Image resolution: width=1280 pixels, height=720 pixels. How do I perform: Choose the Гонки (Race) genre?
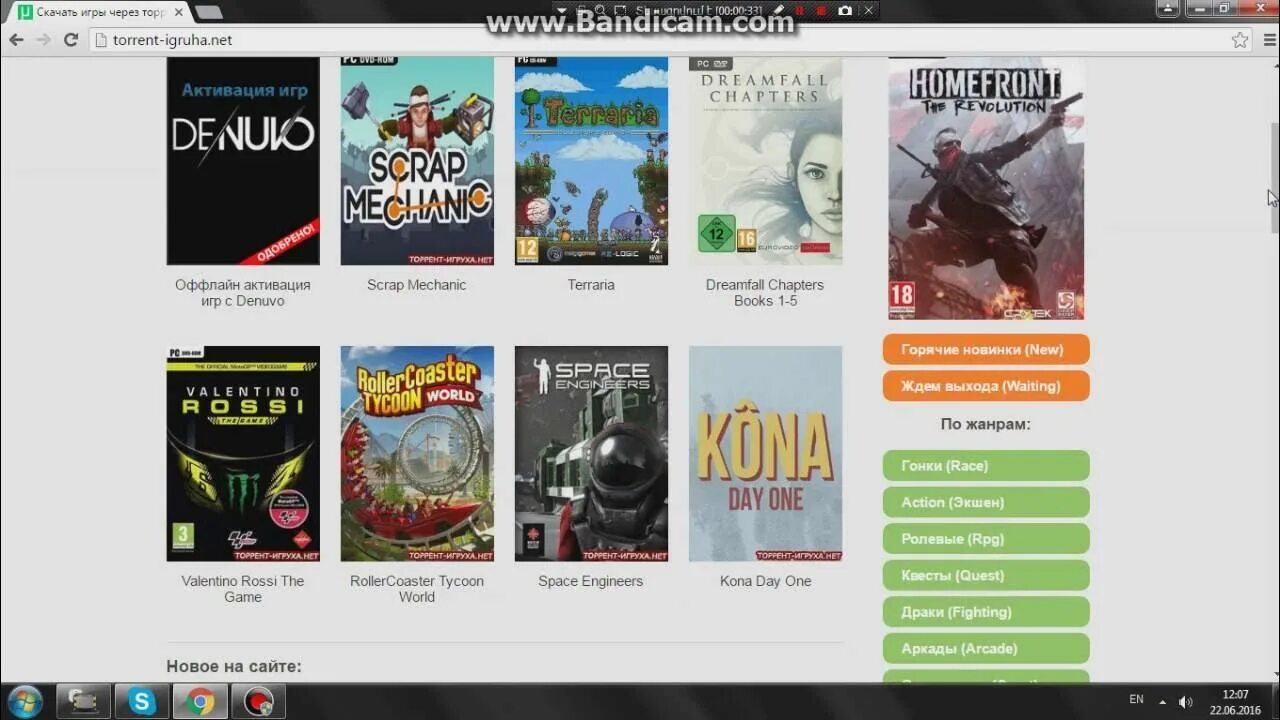click(x=986, y=466)
